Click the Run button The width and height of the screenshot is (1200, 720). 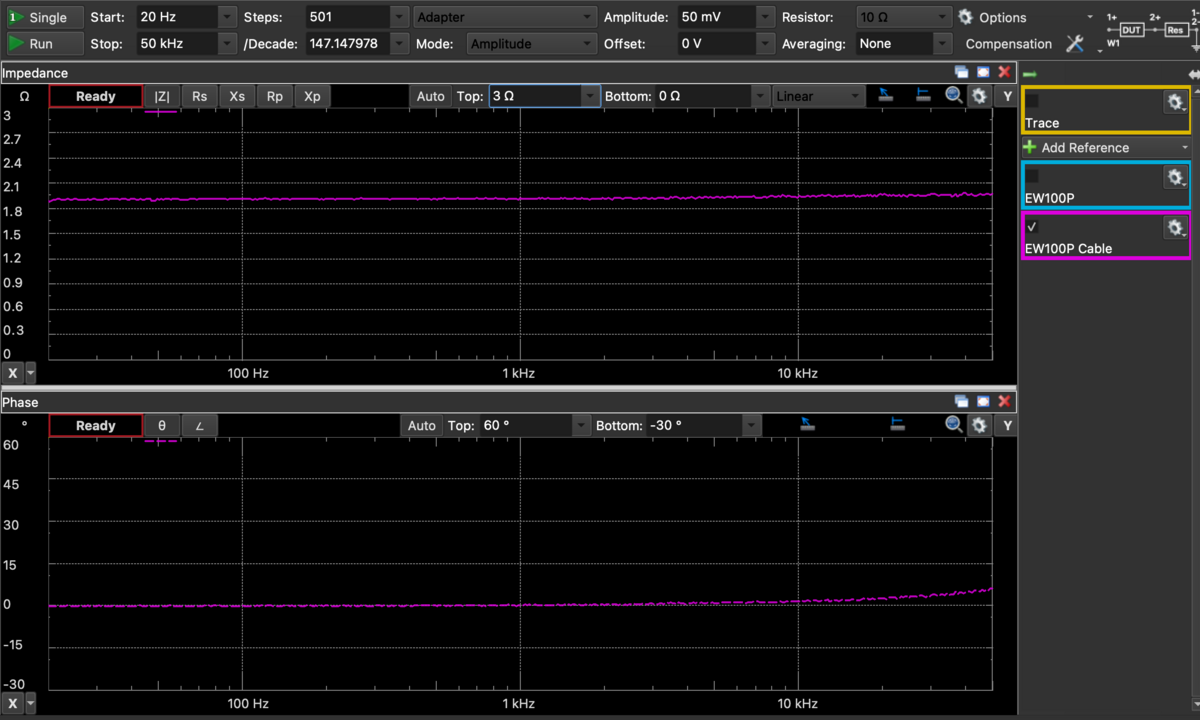pos(44,44)
